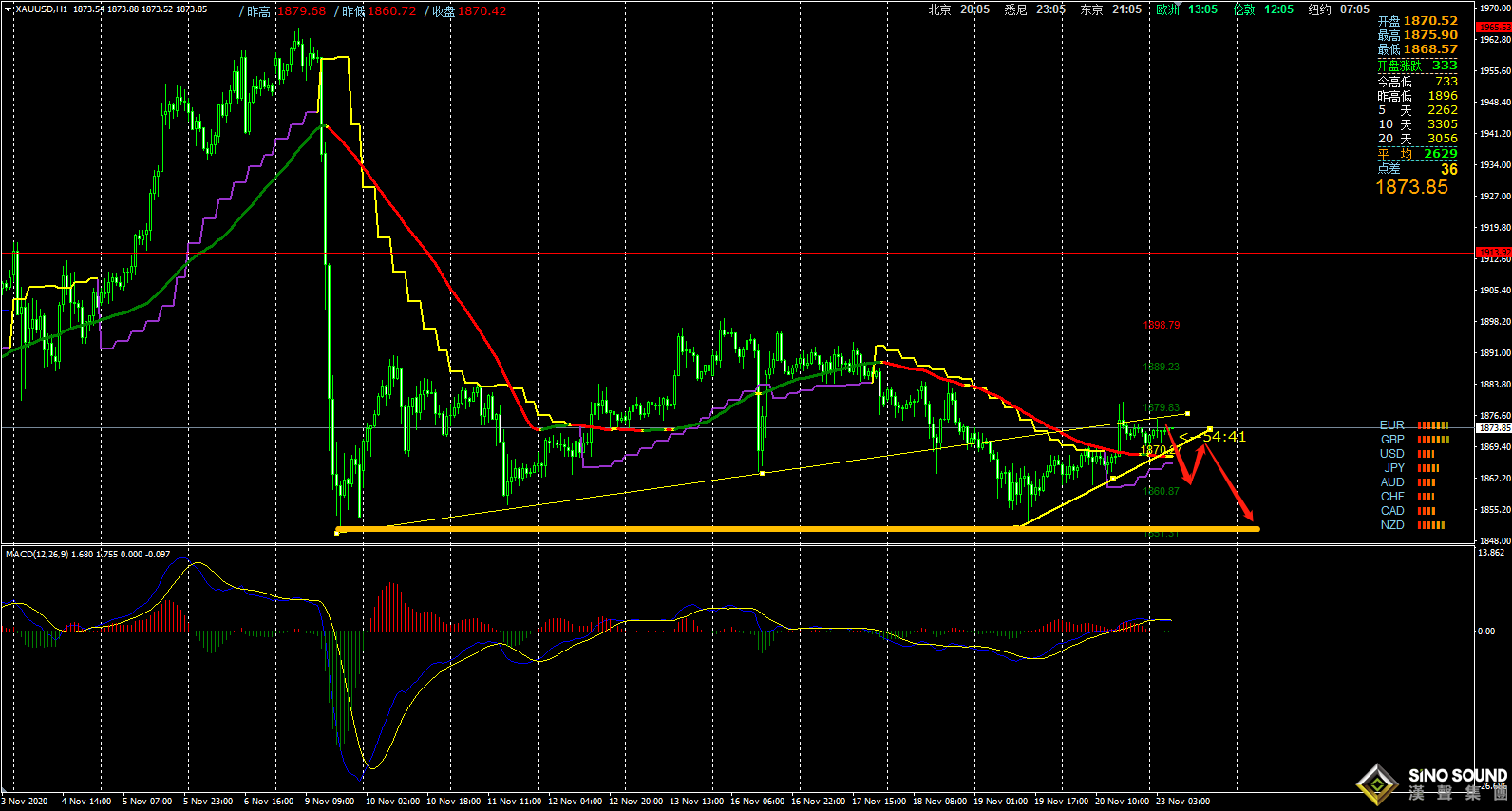Click the XAUUSD,H1 symbol title text

pos(42,9)
